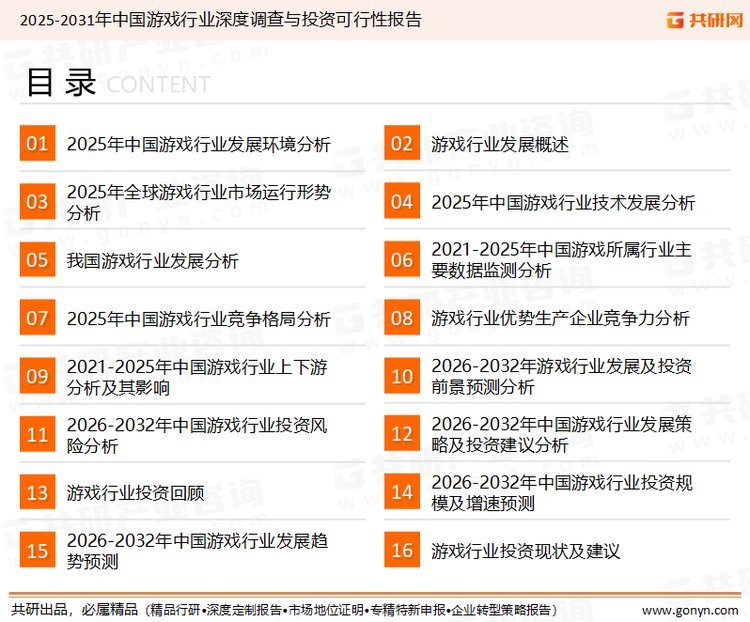Click the orange 07 number box

coord(37,318)
